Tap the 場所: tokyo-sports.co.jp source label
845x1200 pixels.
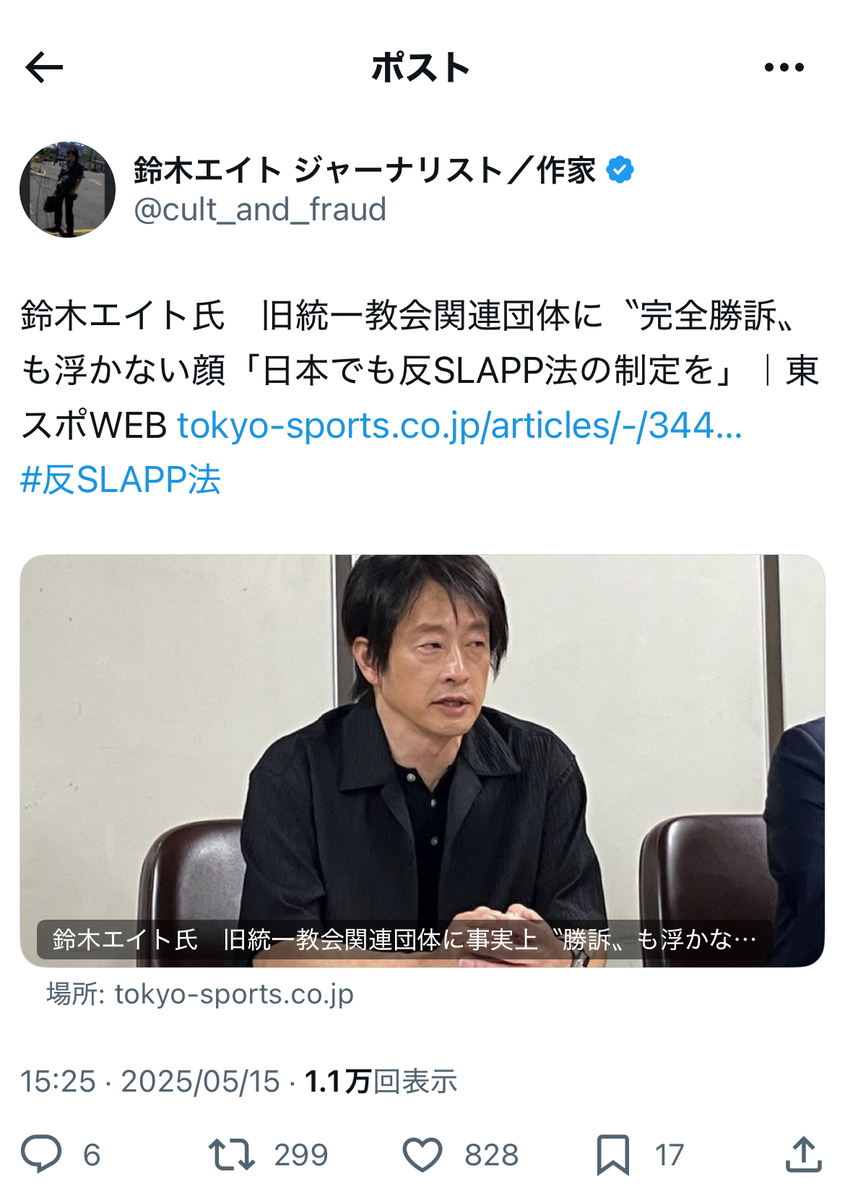click(x=199, y=995)
